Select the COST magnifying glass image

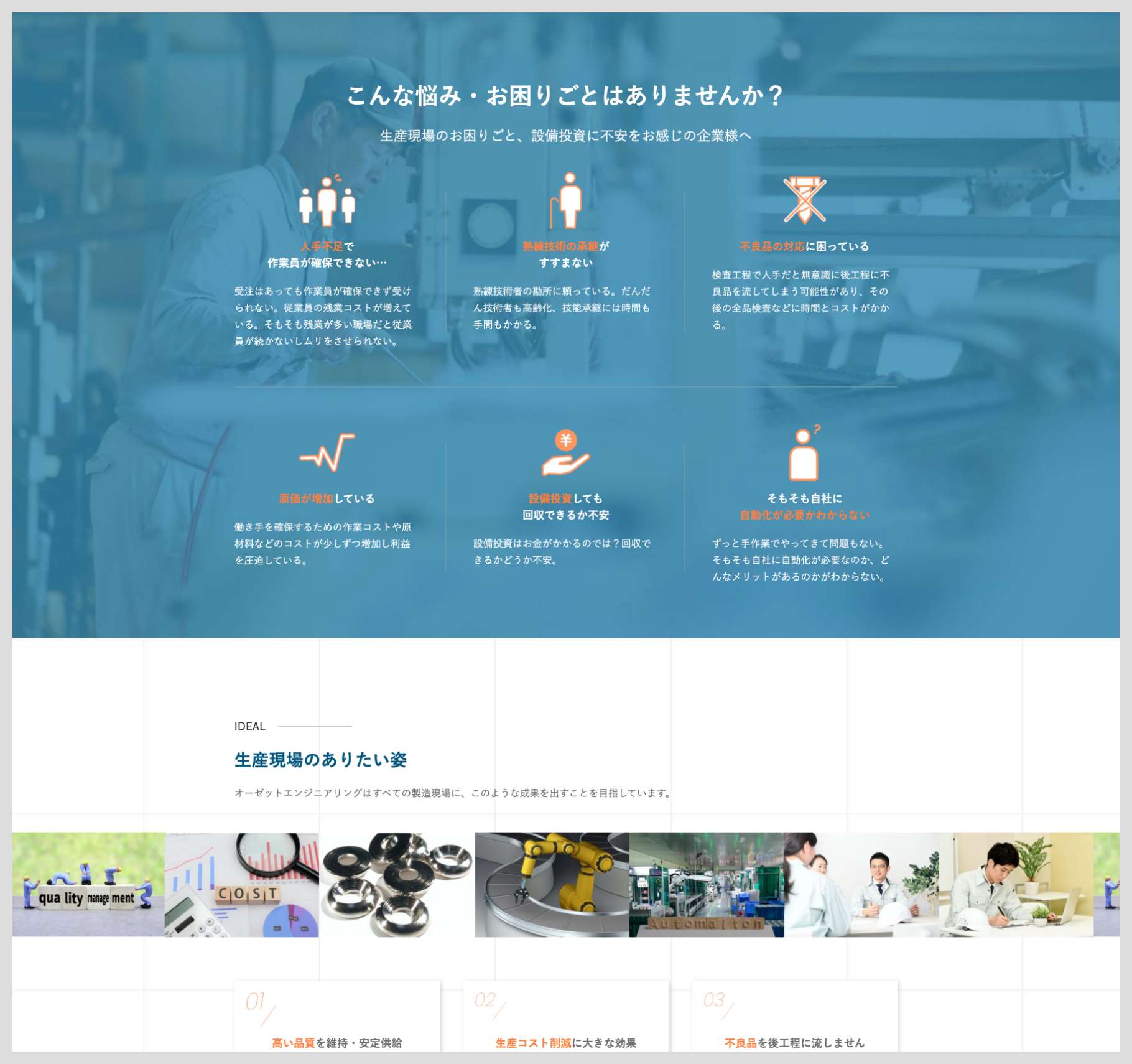tap(242, 884)
